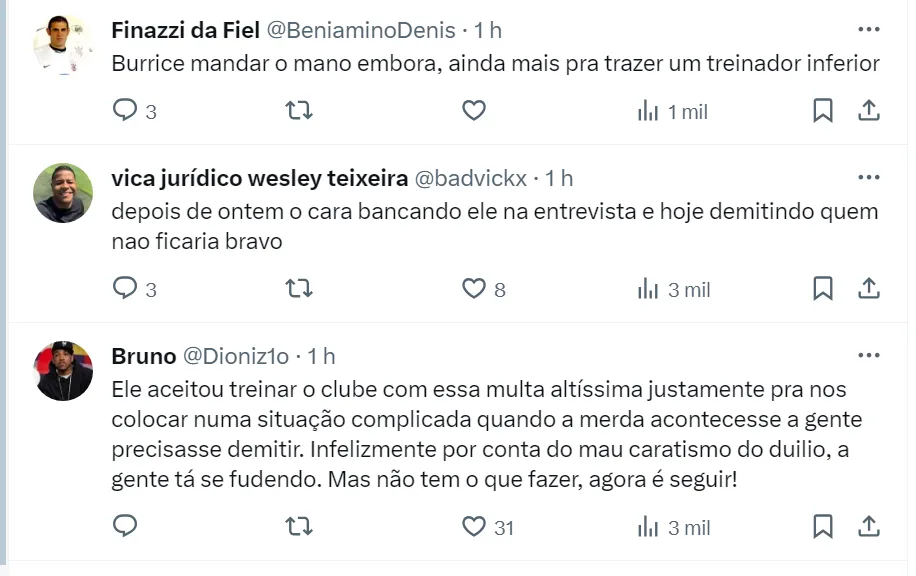The height and width of the screenshot is (576, 916).
Task: Reply to Finazzi da Fiel's tweet
Action: click(125, 111)
